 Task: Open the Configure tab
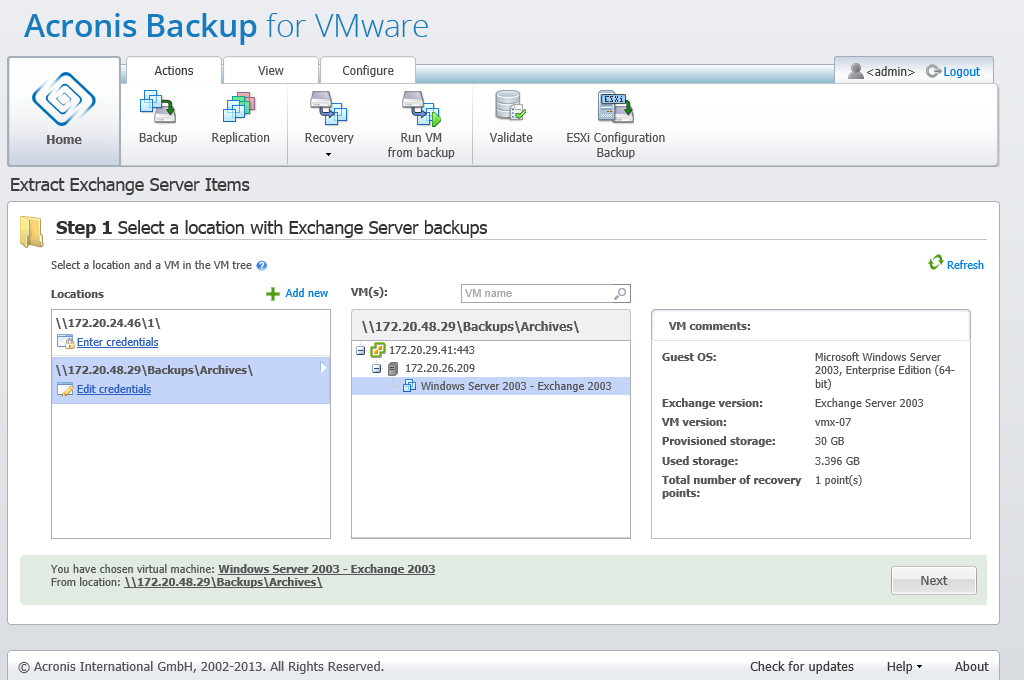tap(368, 71)
